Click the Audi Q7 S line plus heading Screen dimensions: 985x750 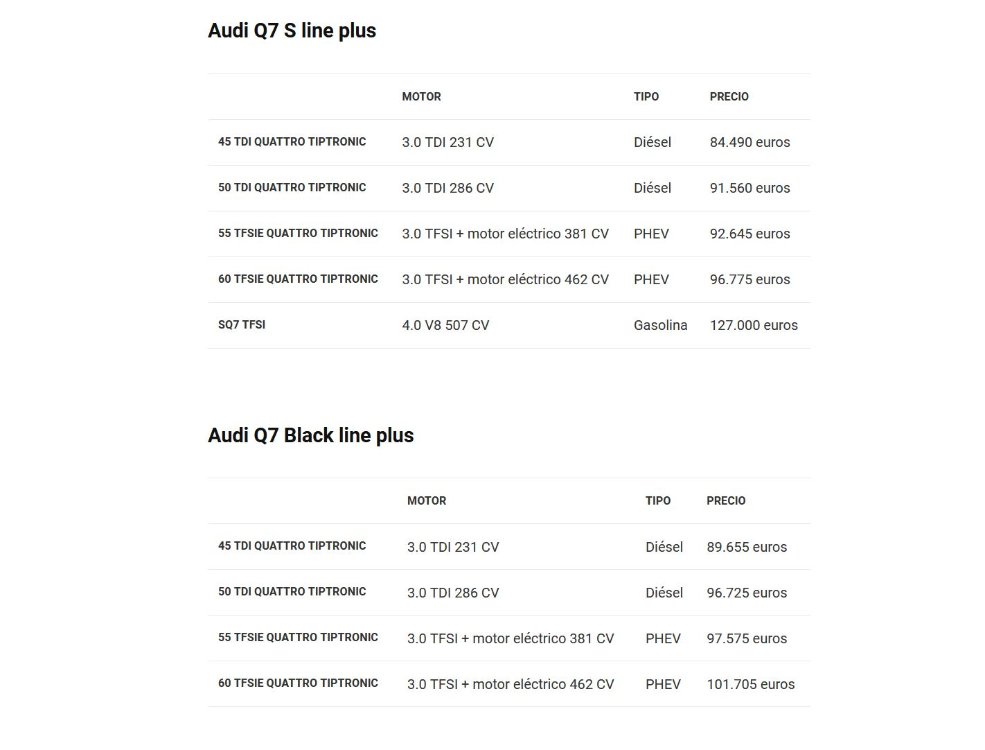coord(291,31)
